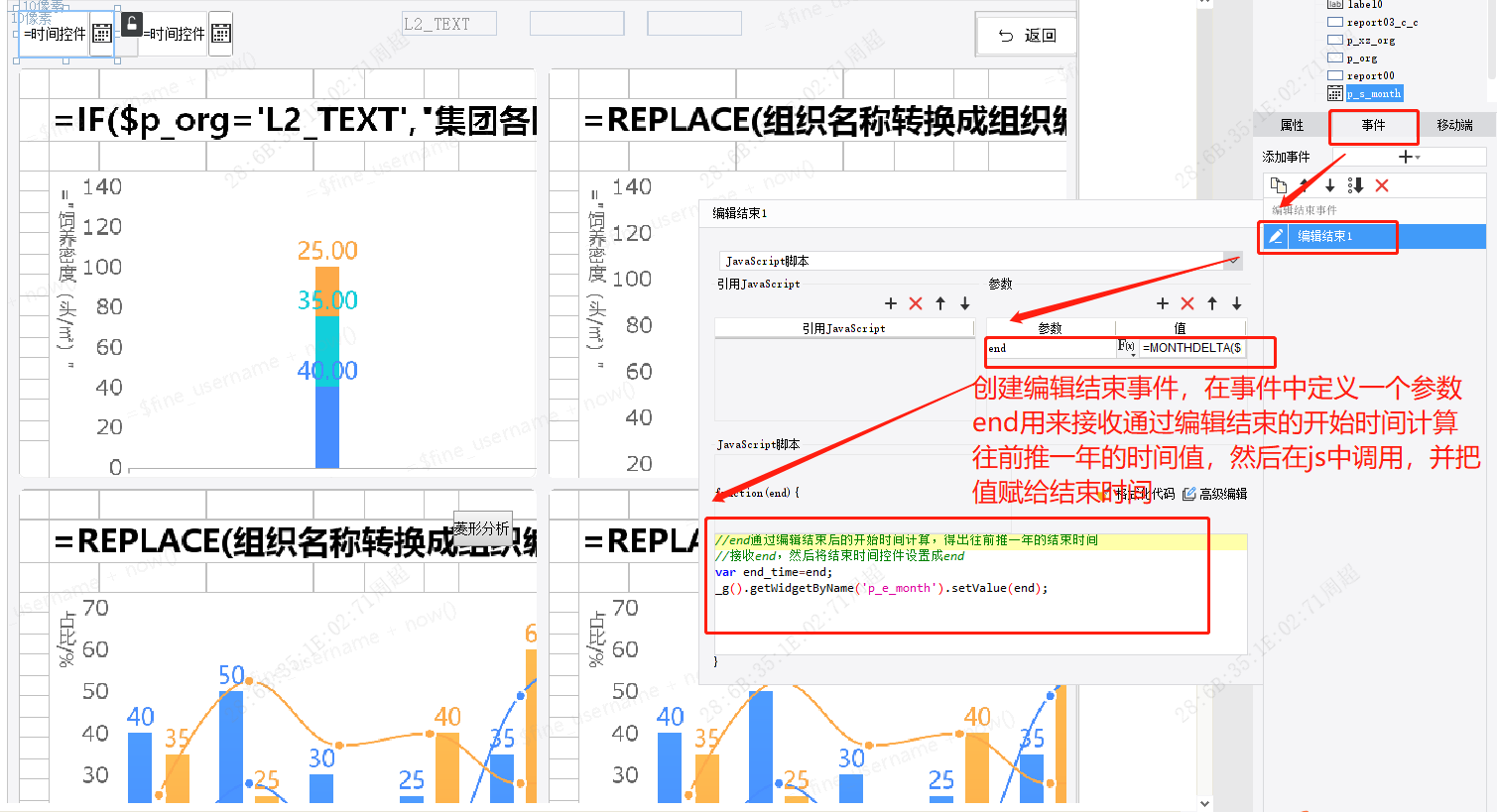
Task: Select label0 in the widget tree
Action: (1365, 5)
